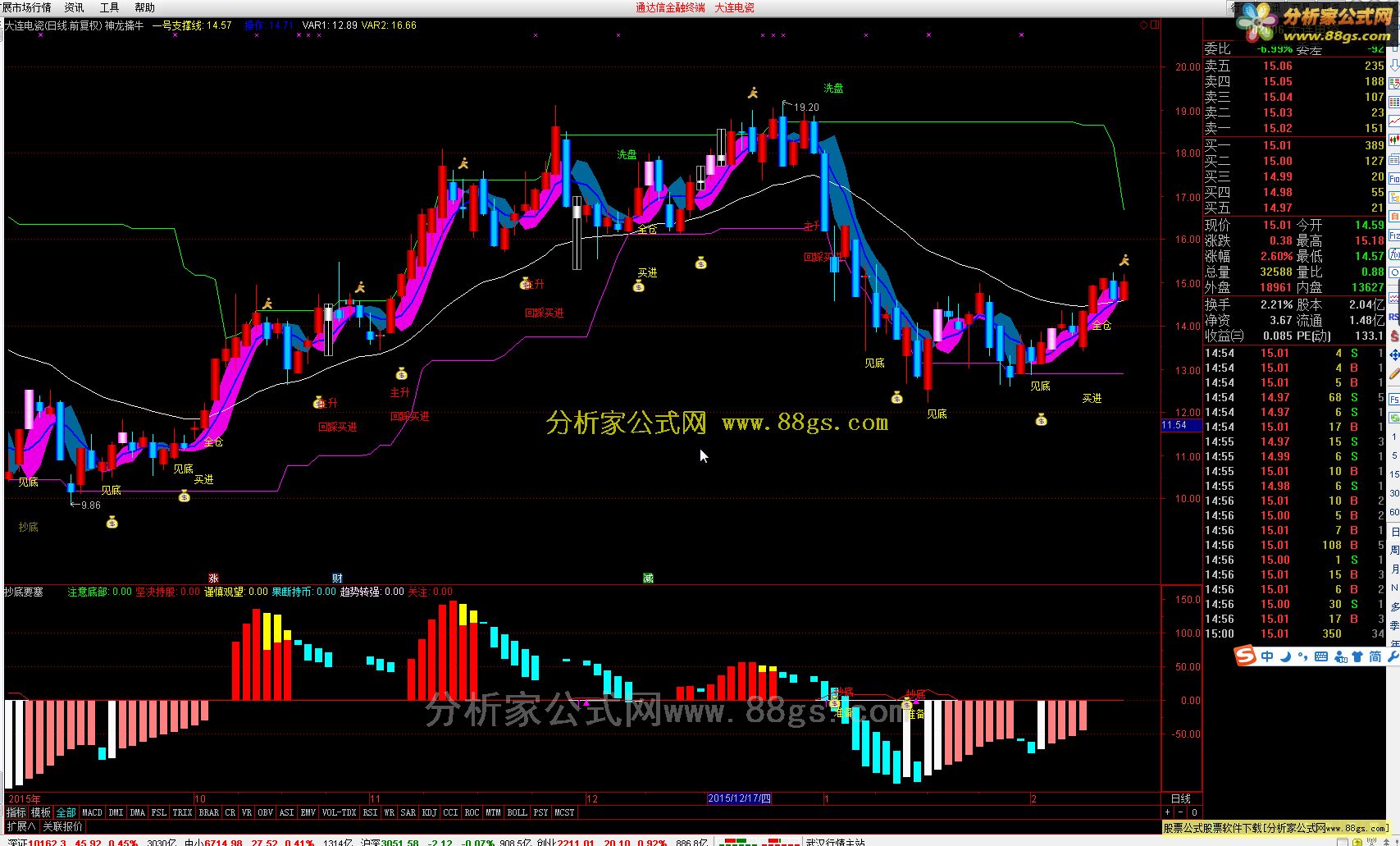Click the 日线 period selector
The height and width of the screenshot is (846, 1400).
point(1181,798)
